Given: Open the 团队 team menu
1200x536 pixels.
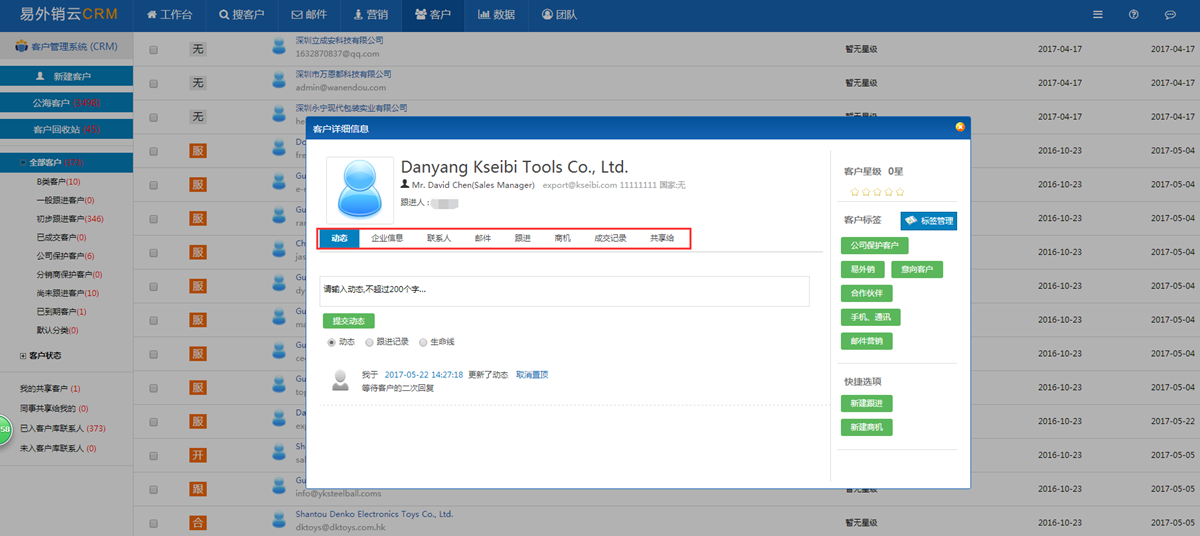Looking at the screenshot, I should (x=559, y=15).
